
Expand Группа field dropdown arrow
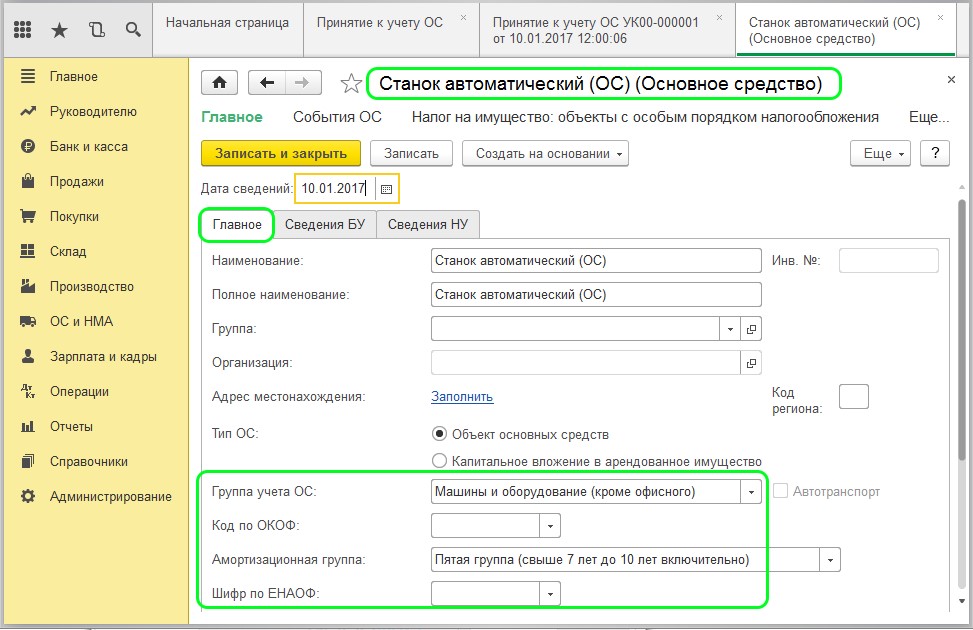click(x=730, y=329)
